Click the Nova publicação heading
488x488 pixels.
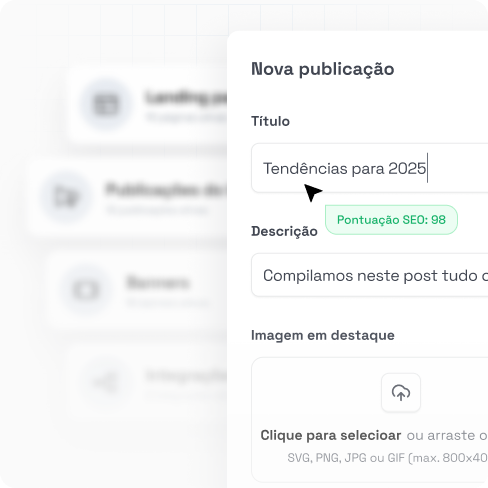click(x=323, y=69)
